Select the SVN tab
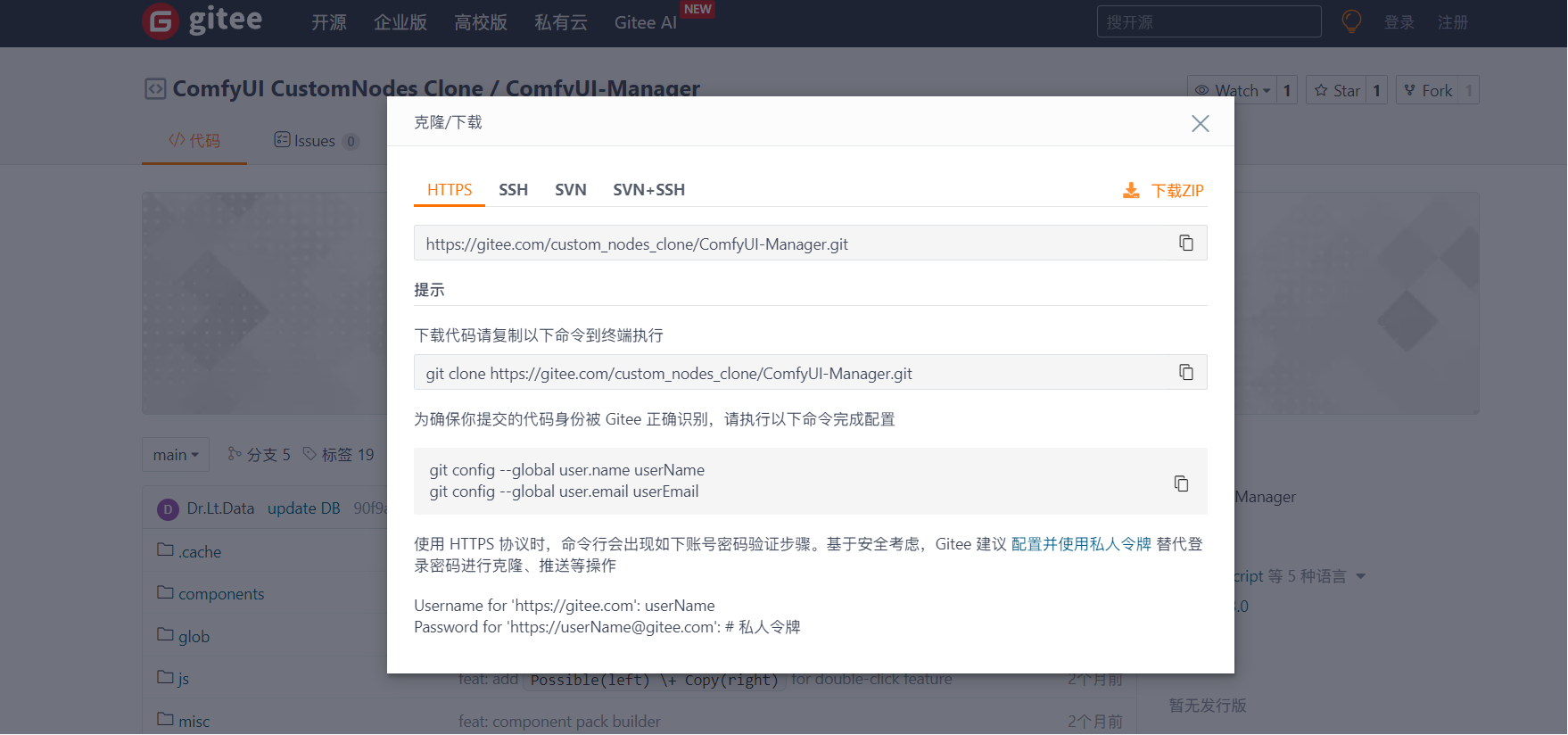This screenshot has height=735, width=1568. point(571,190)
